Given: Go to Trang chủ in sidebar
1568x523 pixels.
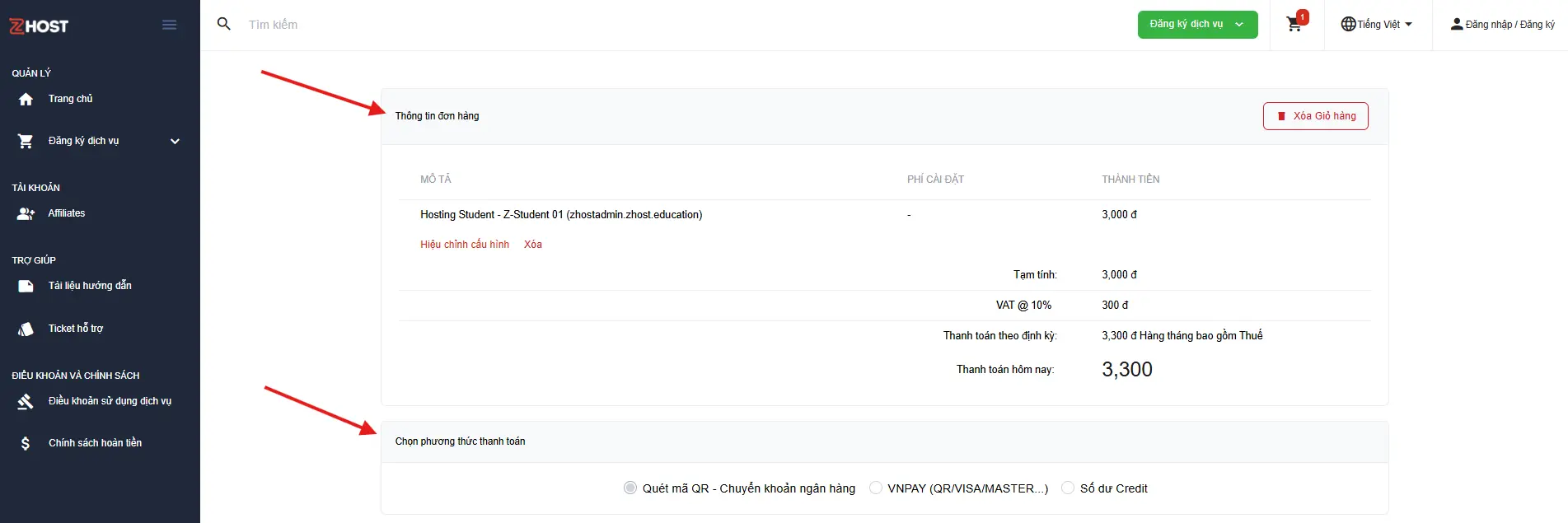Looking at the screenshot, I should click(70, 99).
